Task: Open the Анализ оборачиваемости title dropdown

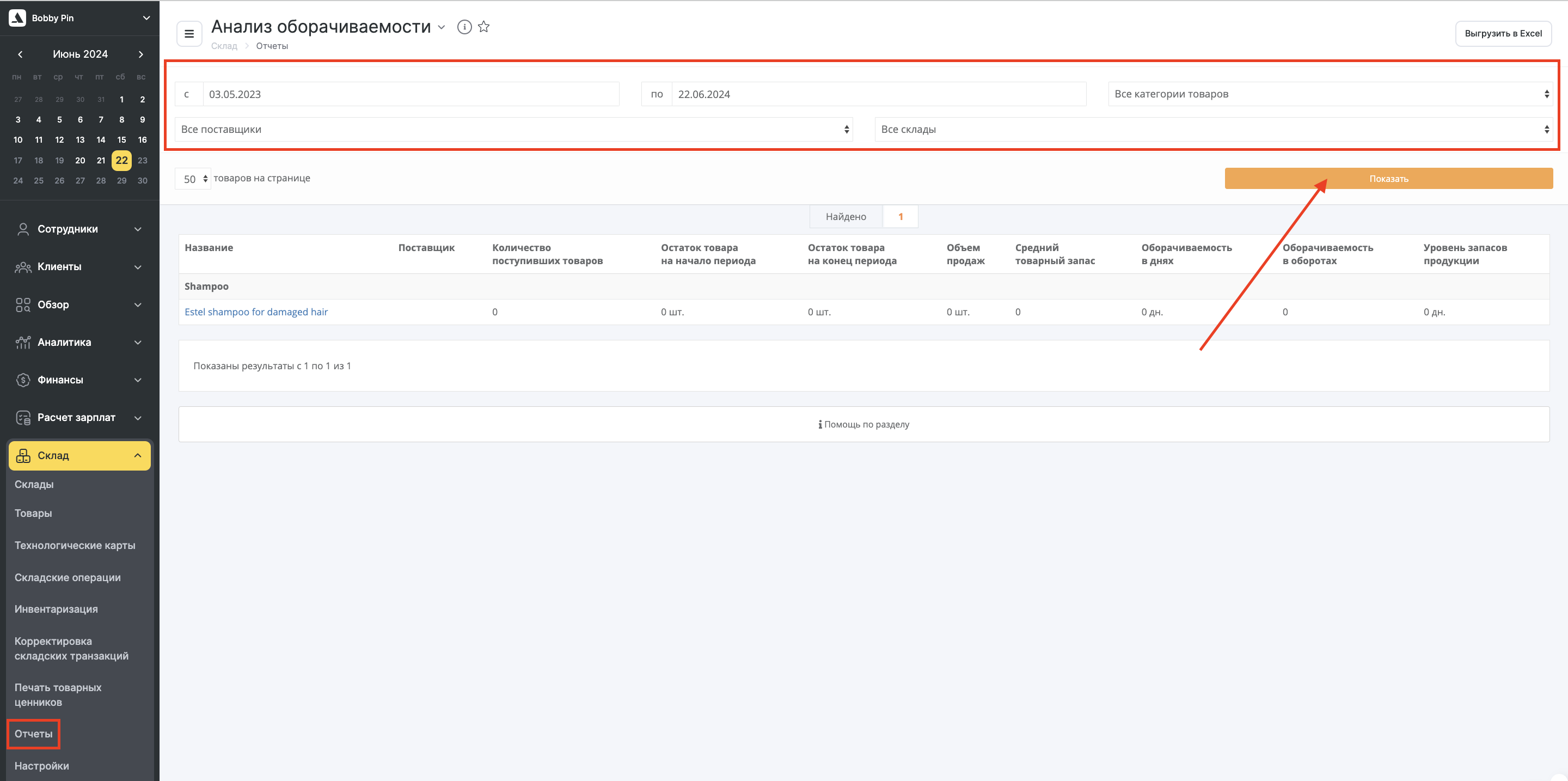Action: [x=442, y=27]
